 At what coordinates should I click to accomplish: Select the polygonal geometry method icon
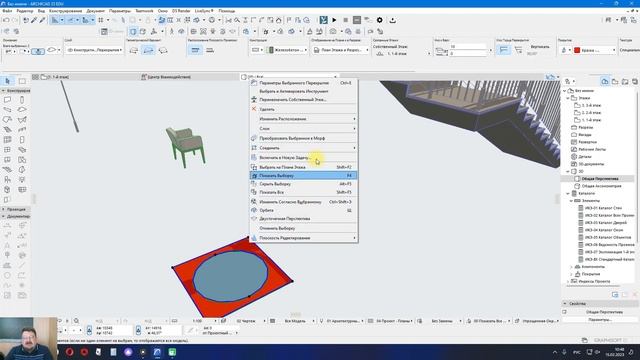(134, 50)
